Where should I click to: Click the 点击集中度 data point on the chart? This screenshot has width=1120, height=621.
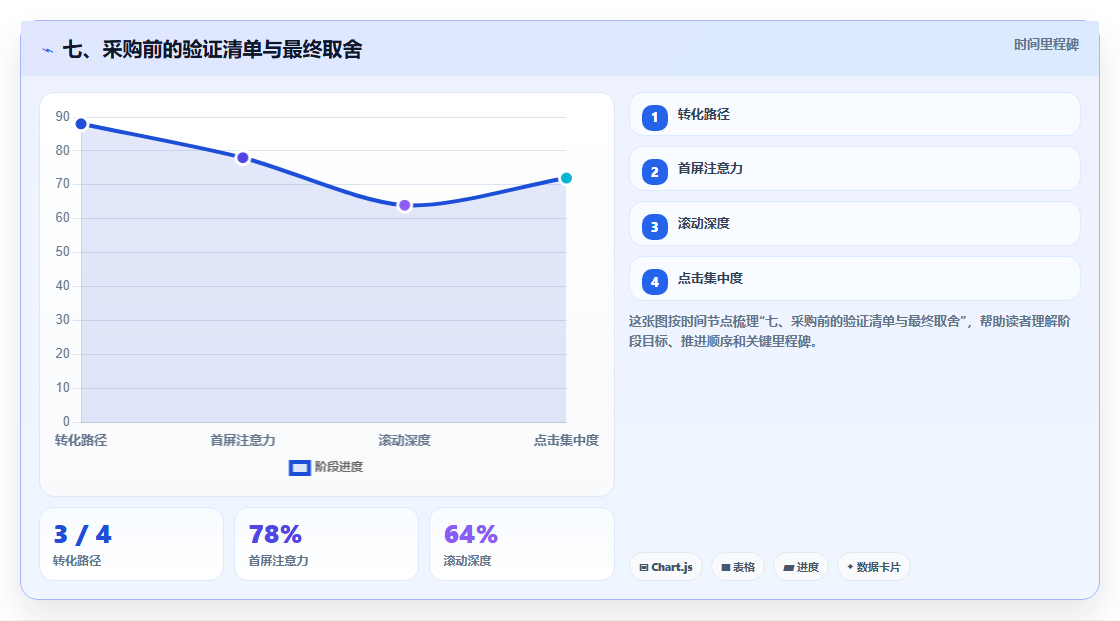click(x=566, y=178)
